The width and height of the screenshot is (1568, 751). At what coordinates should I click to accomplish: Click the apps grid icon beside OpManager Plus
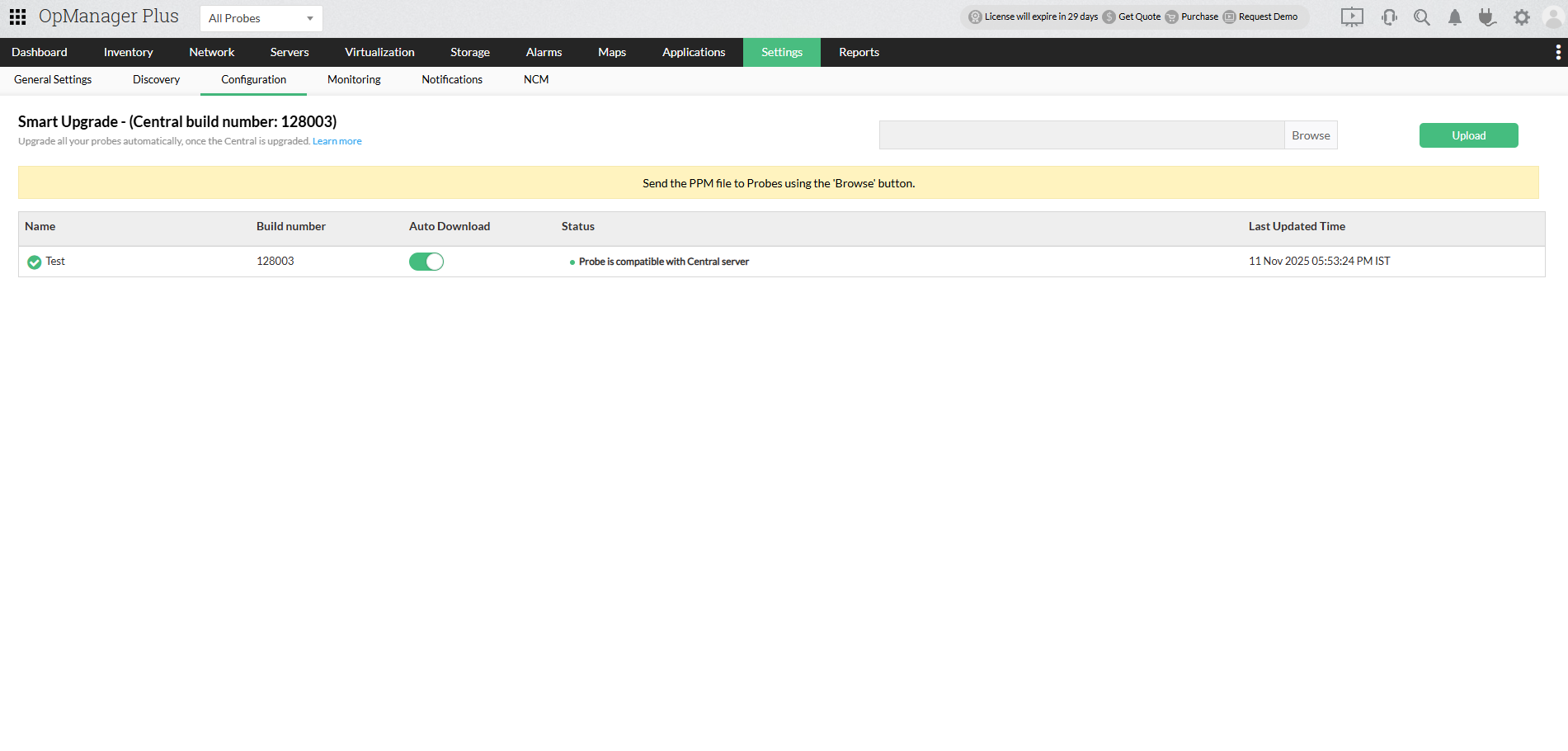pyautogui.click(x=16, y=16)
